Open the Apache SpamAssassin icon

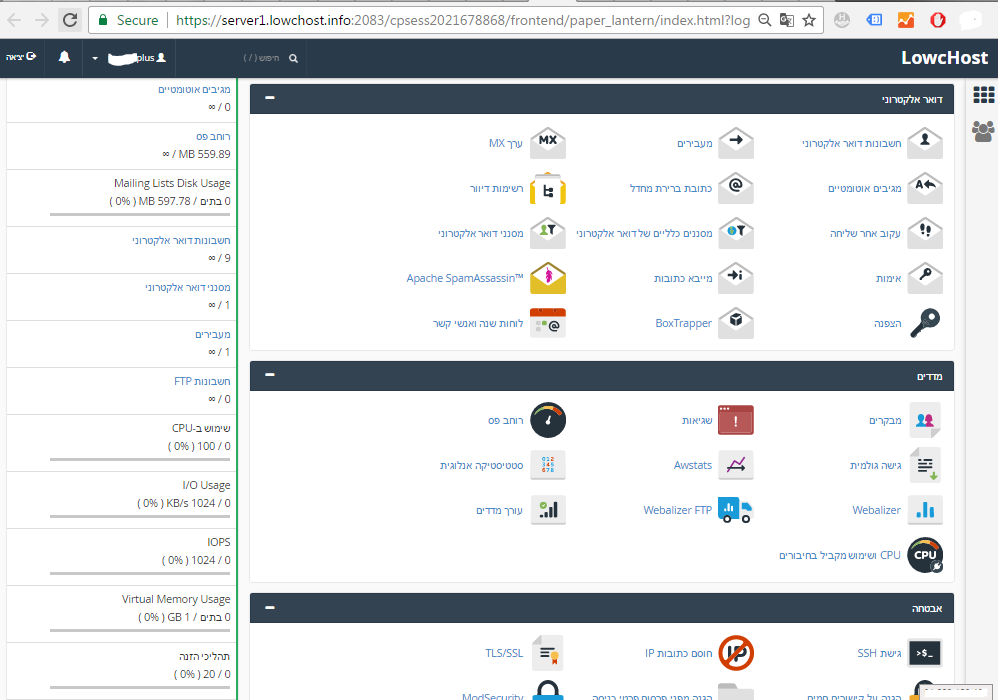pos(547,278)
